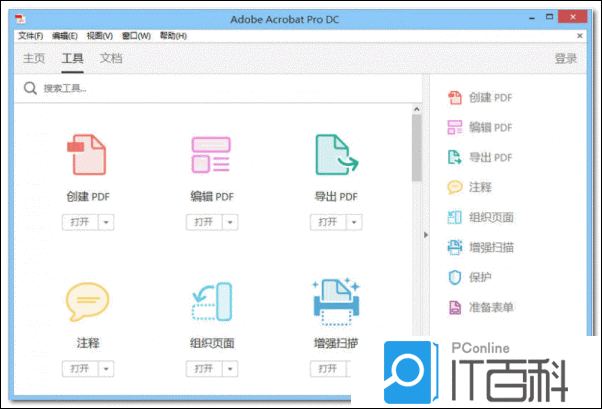
Task: Select 编辑 PDF icon in right sidebar
Action: pos(455,128)
